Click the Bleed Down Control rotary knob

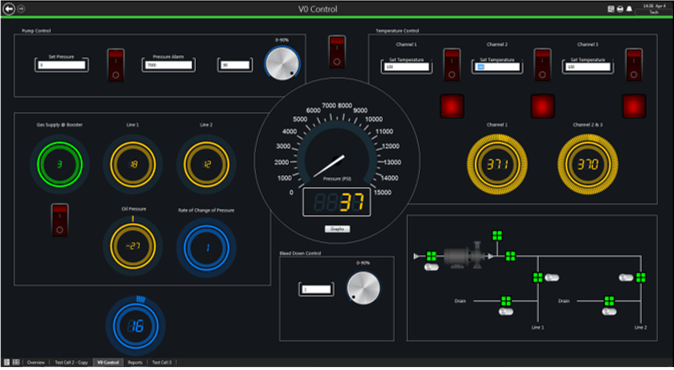[363, 287]
